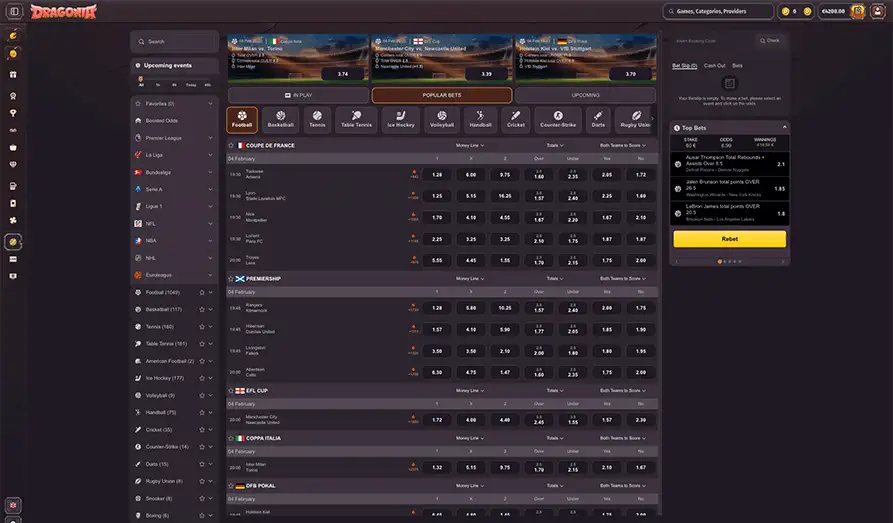Star Football (1049) in the sports list
Screen dimensions: 893x523
202,292
